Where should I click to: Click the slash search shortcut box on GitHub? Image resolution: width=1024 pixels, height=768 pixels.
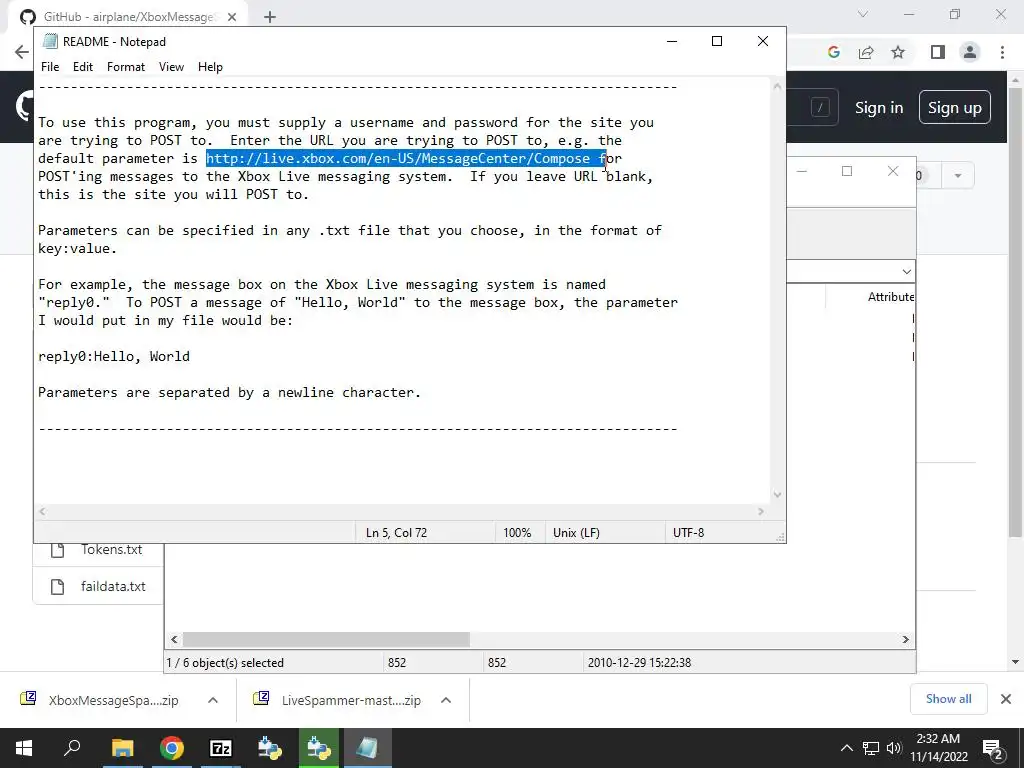click(820, 107)
